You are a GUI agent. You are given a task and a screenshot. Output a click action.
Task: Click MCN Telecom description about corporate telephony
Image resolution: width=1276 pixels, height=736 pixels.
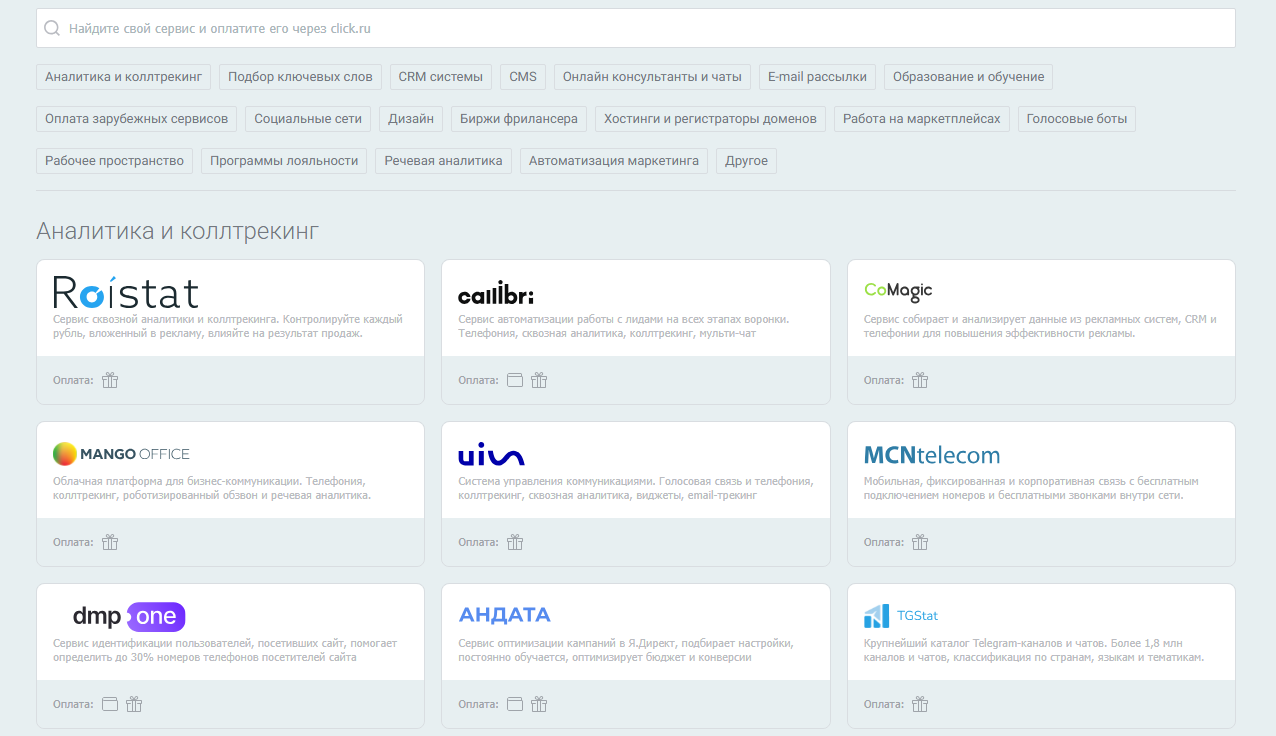coord(1031,488)
